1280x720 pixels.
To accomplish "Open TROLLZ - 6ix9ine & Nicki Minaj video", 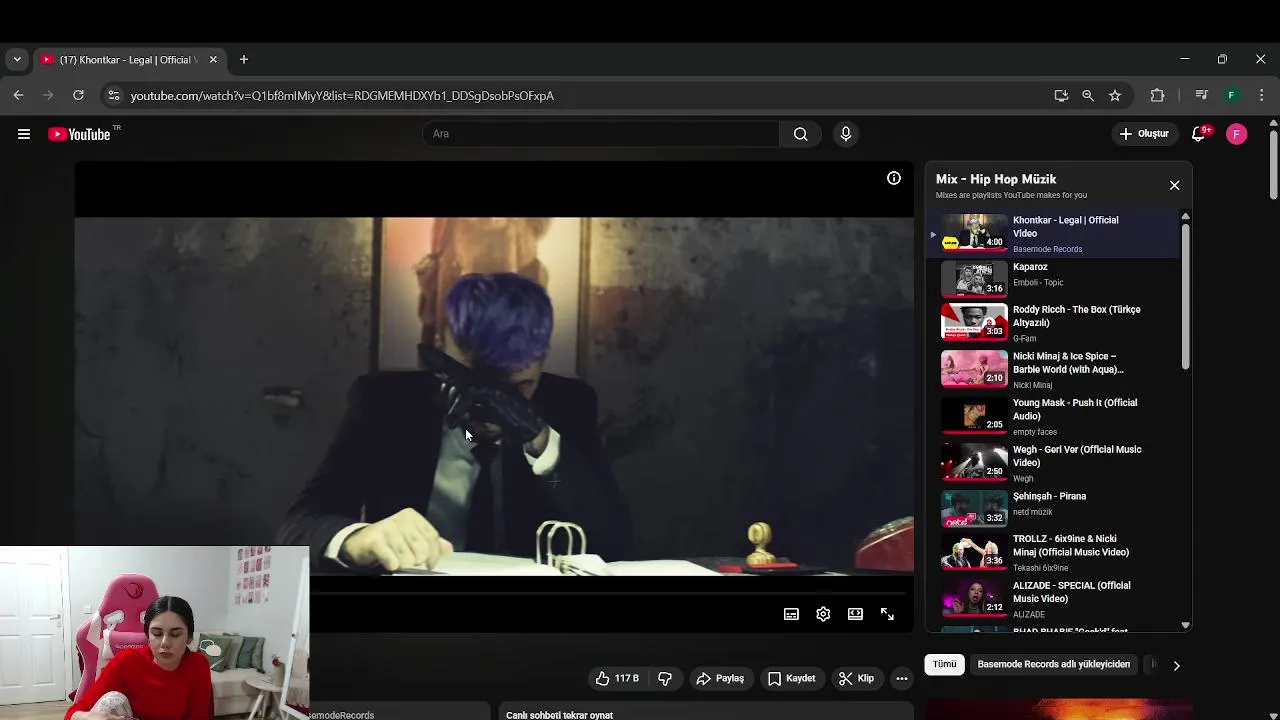I will click(1053, 553).
